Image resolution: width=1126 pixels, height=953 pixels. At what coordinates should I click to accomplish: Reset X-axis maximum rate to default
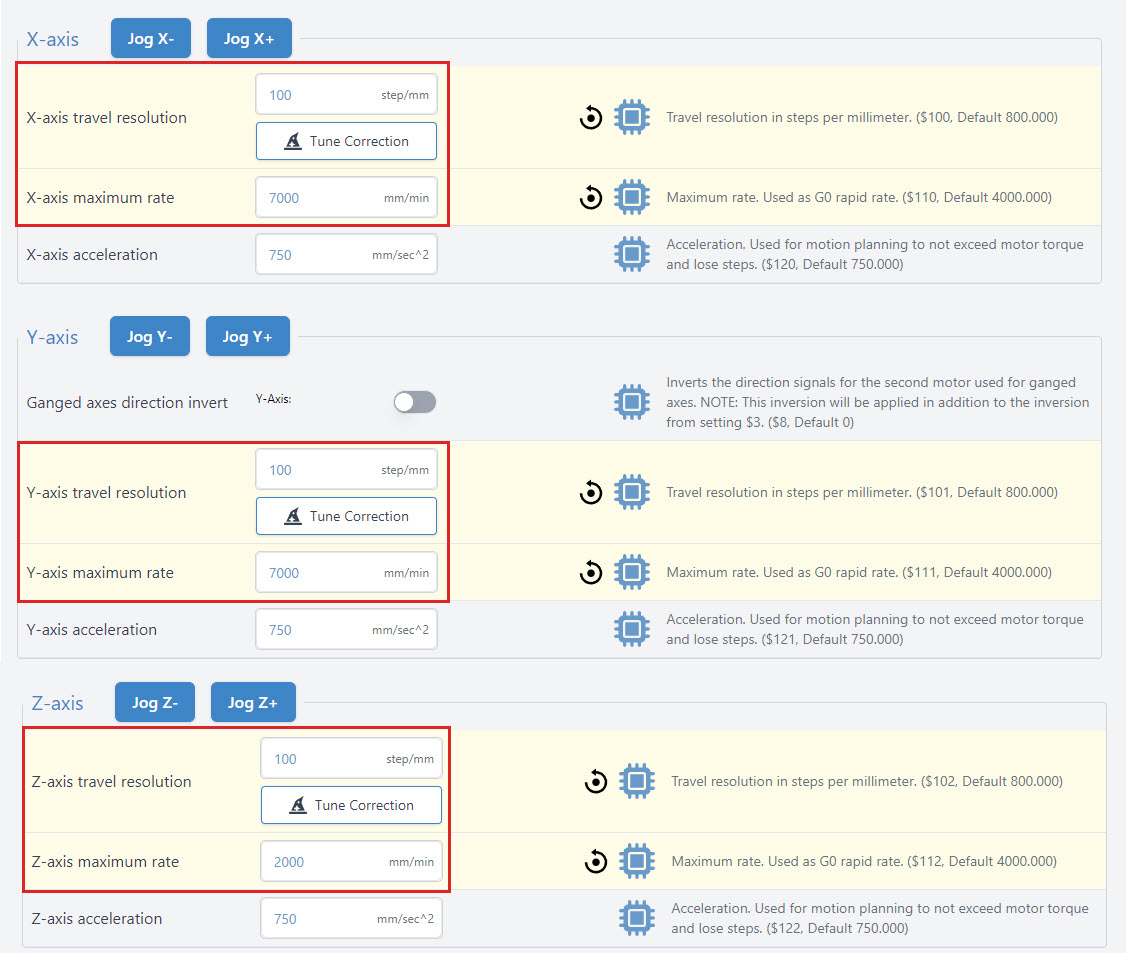tap(591, 198)
